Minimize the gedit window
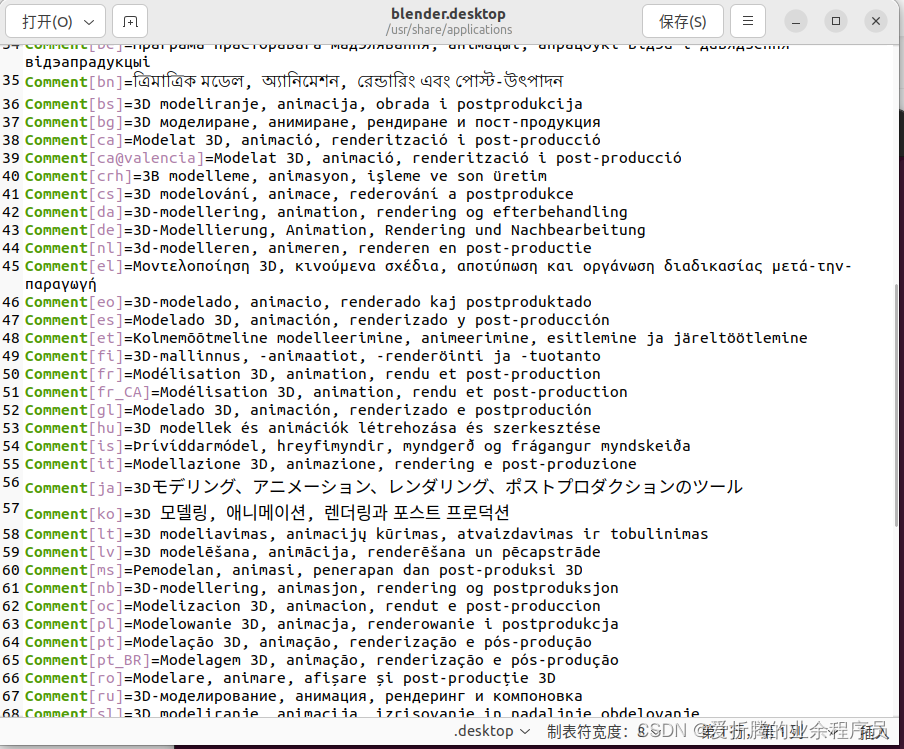The width and height of the screenshot is (904, 749). click(796, 21)
